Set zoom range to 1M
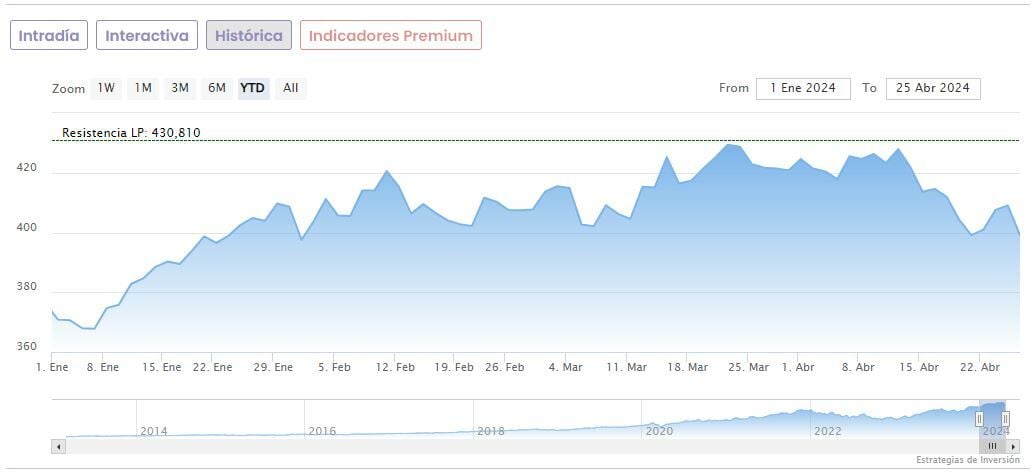 tap(143, 88)
